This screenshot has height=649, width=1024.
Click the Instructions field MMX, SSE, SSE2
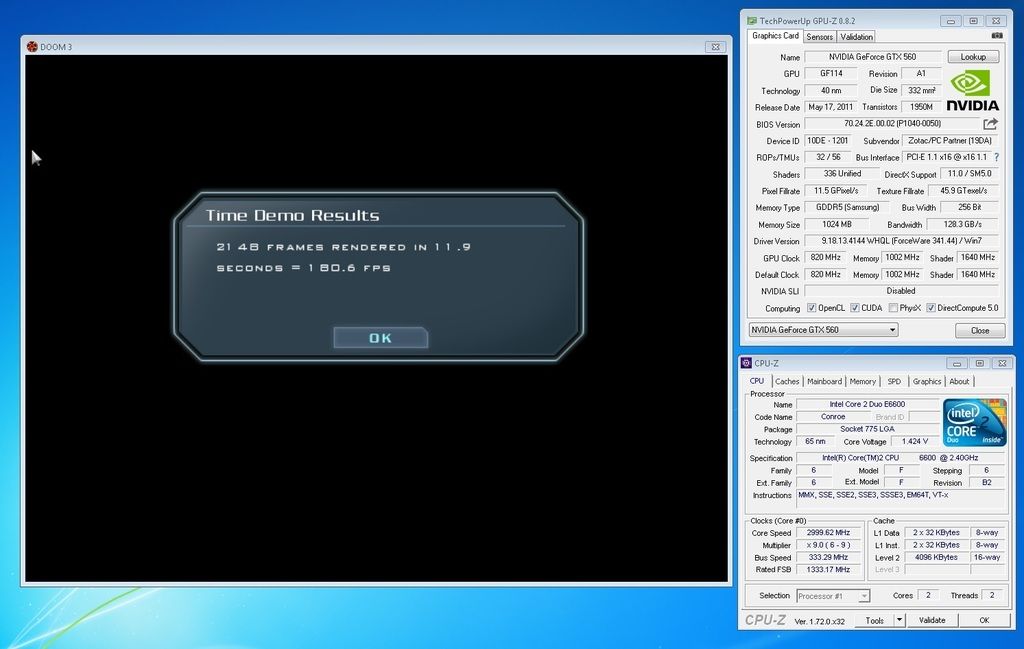coord(901,499)
